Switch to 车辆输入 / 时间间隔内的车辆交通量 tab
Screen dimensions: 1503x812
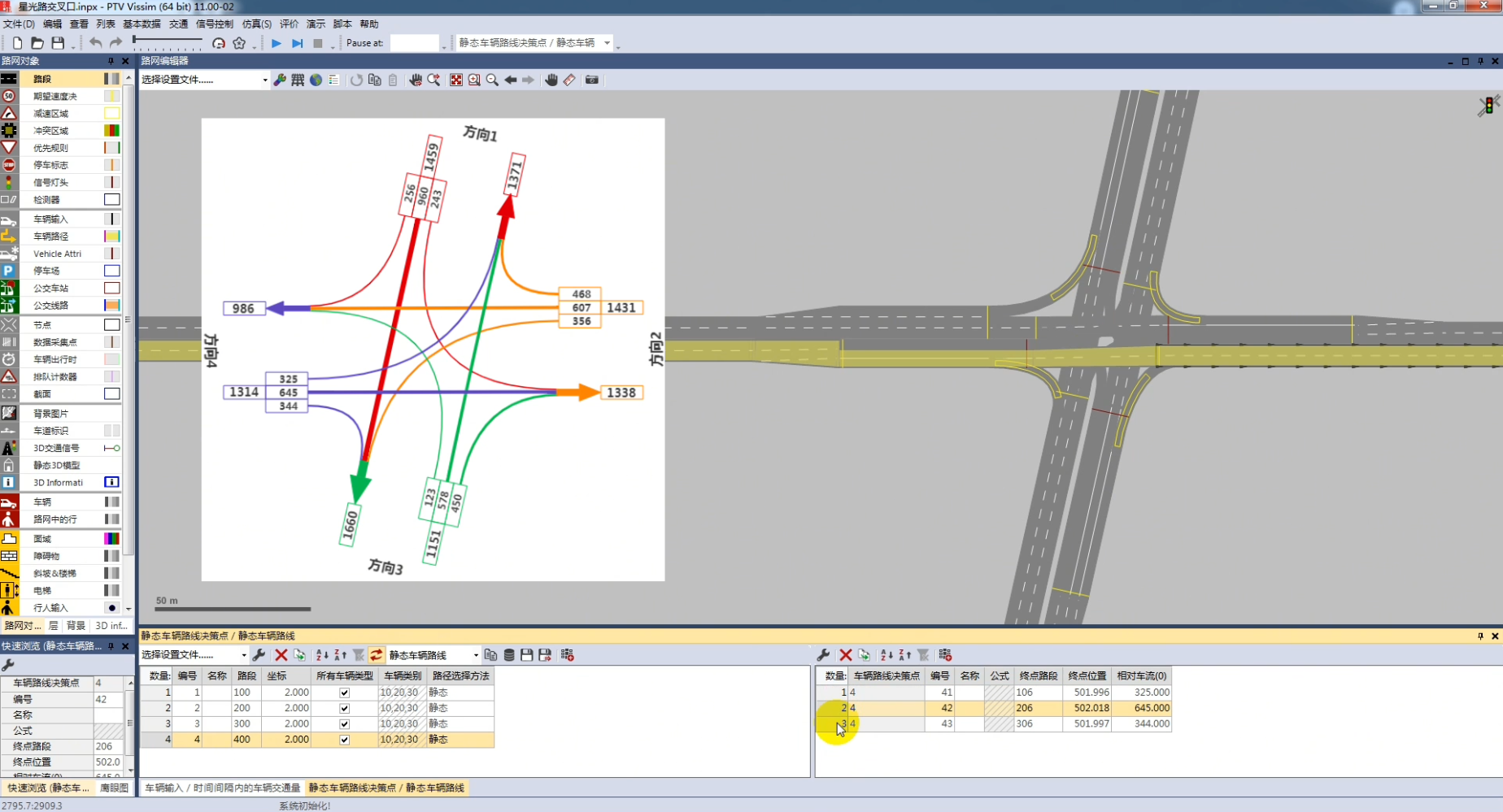222,788
